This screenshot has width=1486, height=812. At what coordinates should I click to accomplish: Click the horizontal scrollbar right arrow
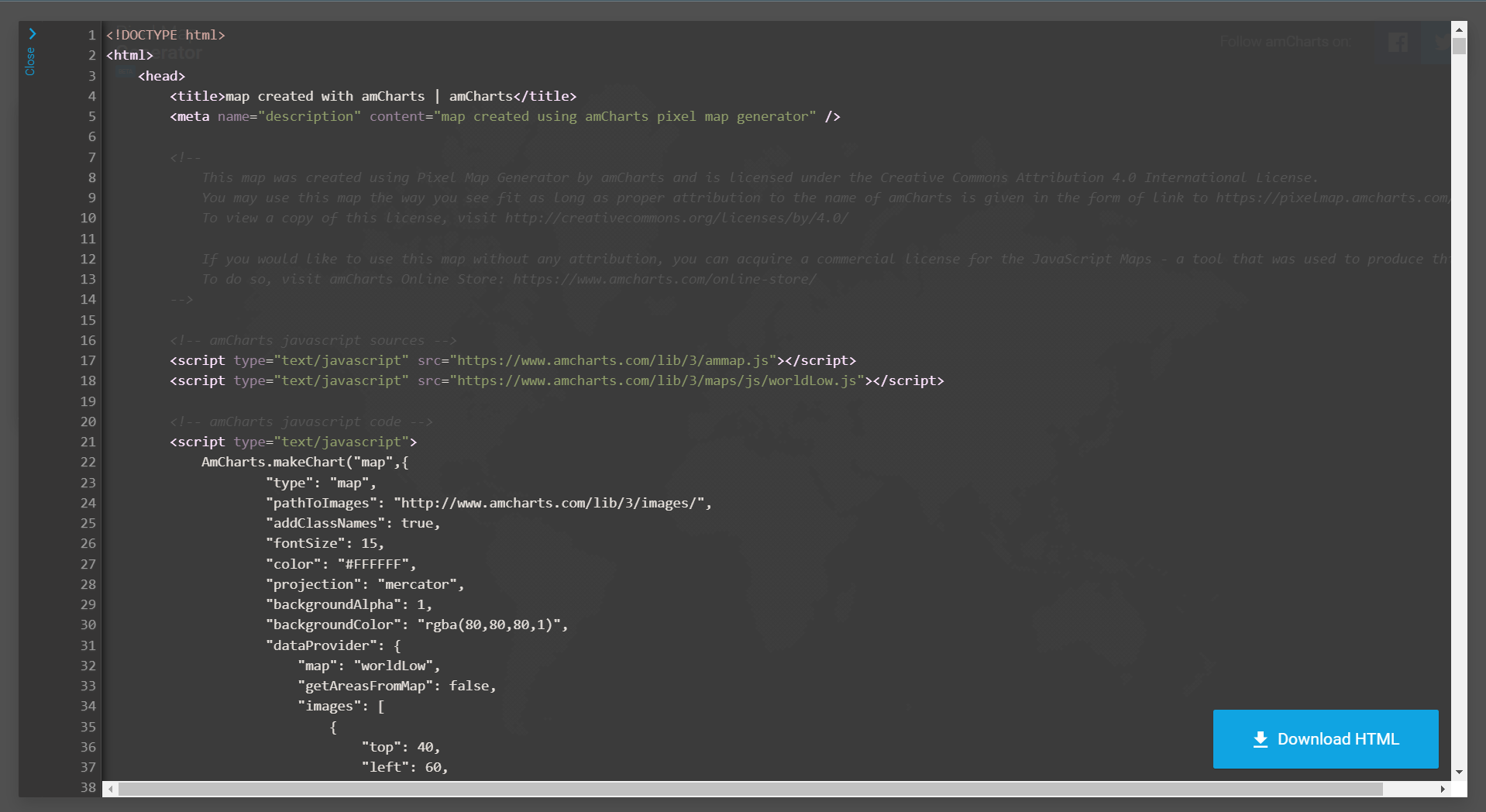[x=1443, y=789]
